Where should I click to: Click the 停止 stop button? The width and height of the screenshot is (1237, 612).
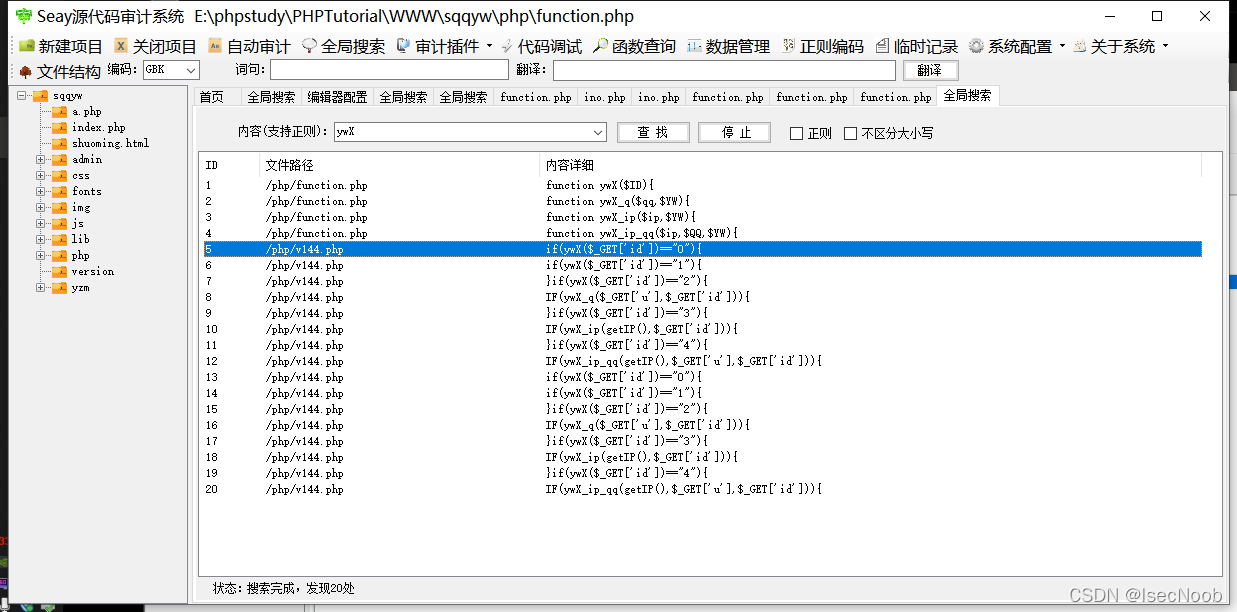735,133
